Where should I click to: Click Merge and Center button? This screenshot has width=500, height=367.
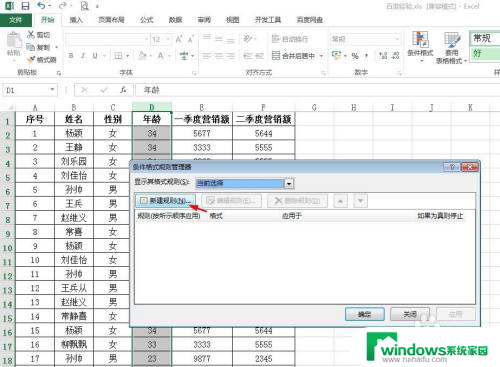[293, 56]
